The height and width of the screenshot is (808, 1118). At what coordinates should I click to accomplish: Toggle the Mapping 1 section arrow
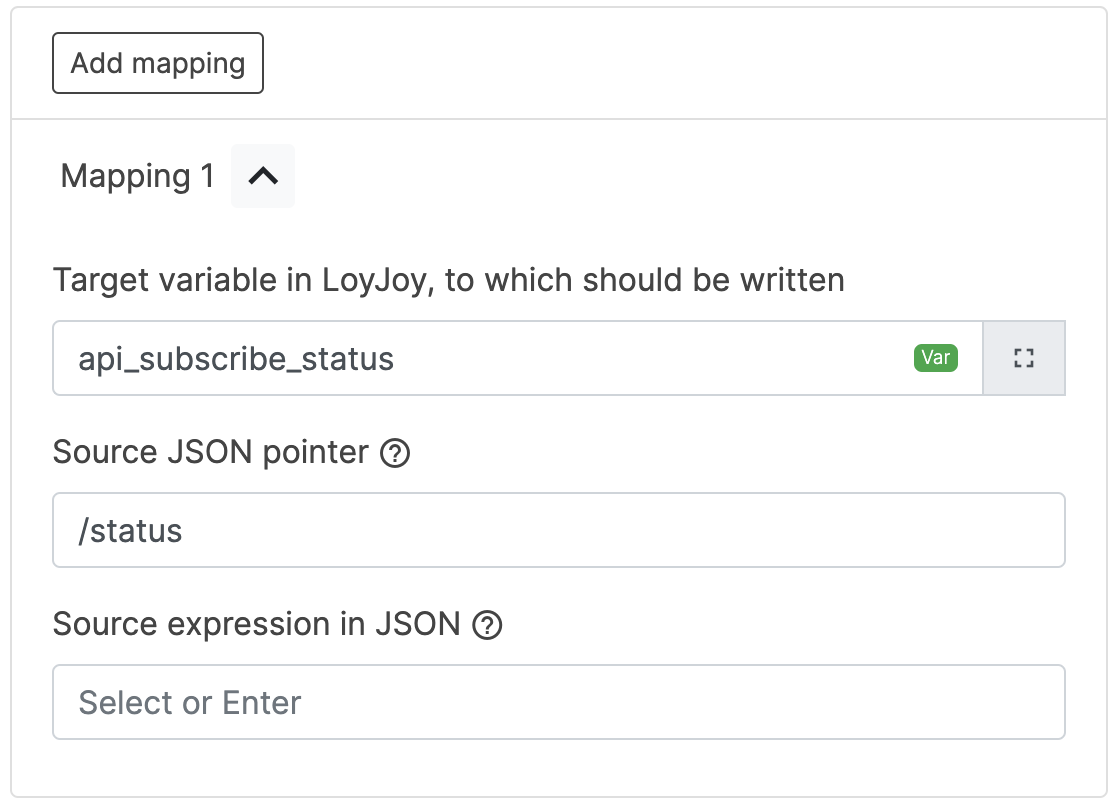tap(263, 176)
